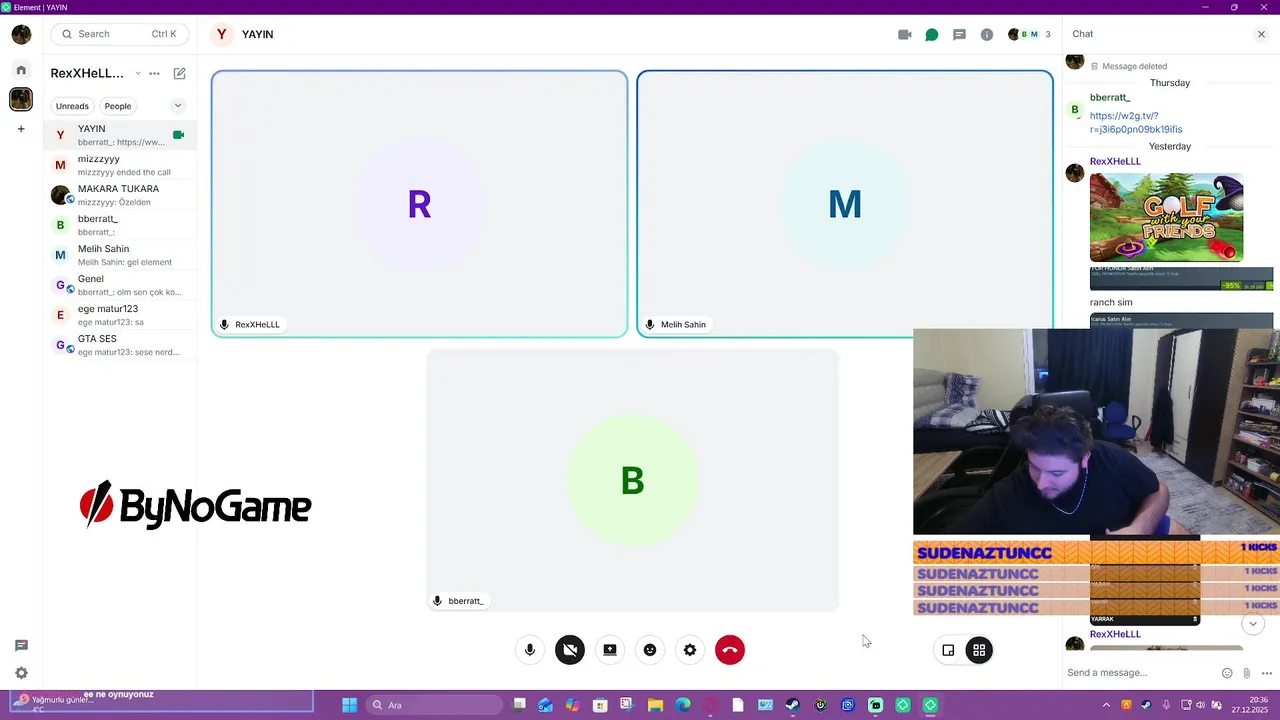Image resolution: width=1280 pixels, height=720 pixels.
Task: Click the Search box in sidebar
Action: pyautogui.click(x=119, y=34)
